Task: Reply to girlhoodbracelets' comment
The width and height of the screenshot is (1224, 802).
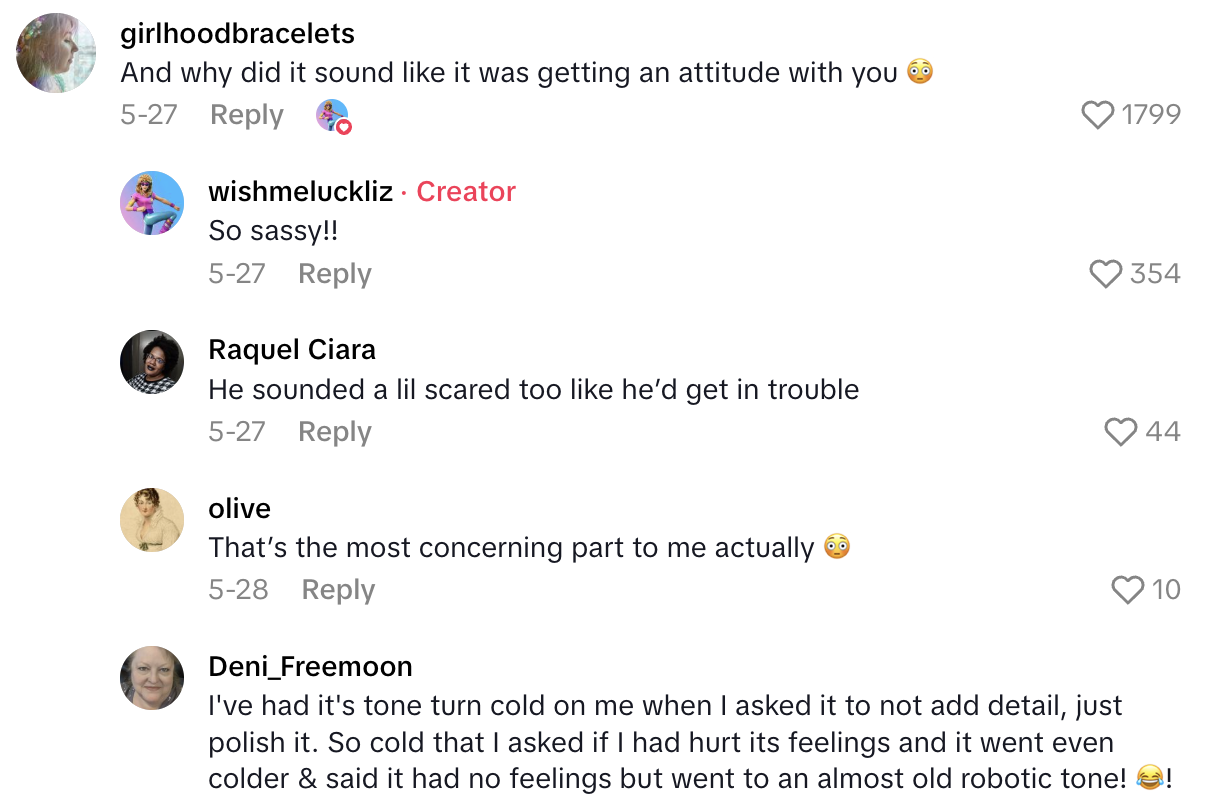Action: pyautogui.click(x=247, y=116)
